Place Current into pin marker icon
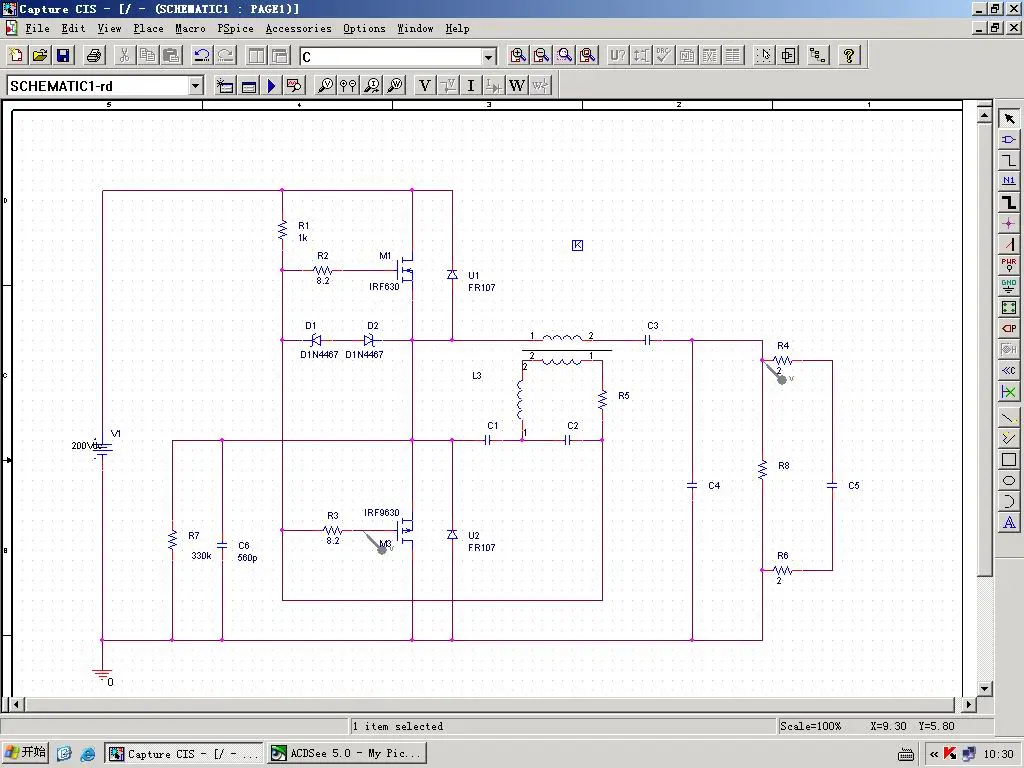The height and width of the screenshot is (768, 1024). pos(372,86)
